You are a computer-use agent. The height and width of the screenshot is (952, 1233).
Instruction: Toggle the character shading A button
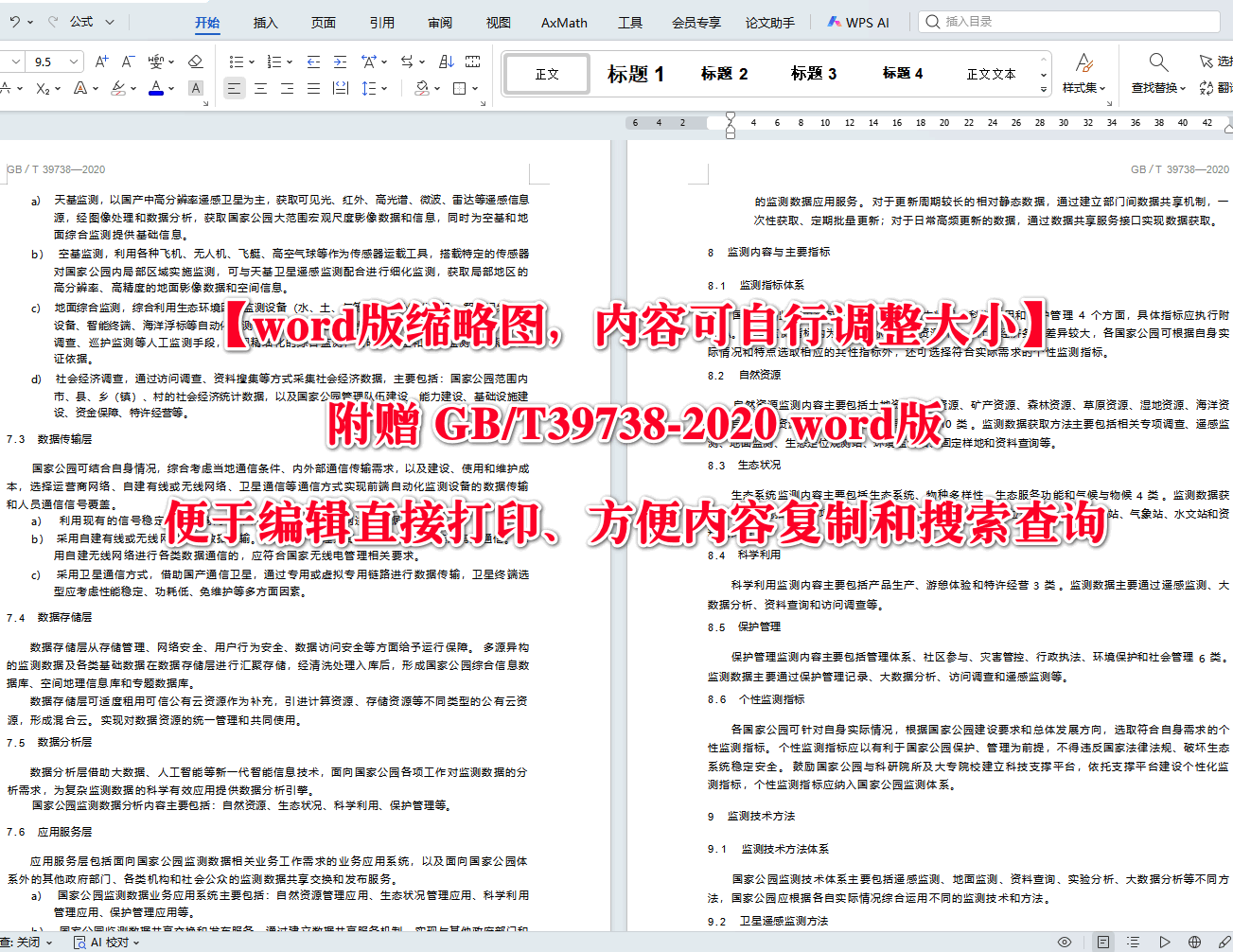point(196,88)
